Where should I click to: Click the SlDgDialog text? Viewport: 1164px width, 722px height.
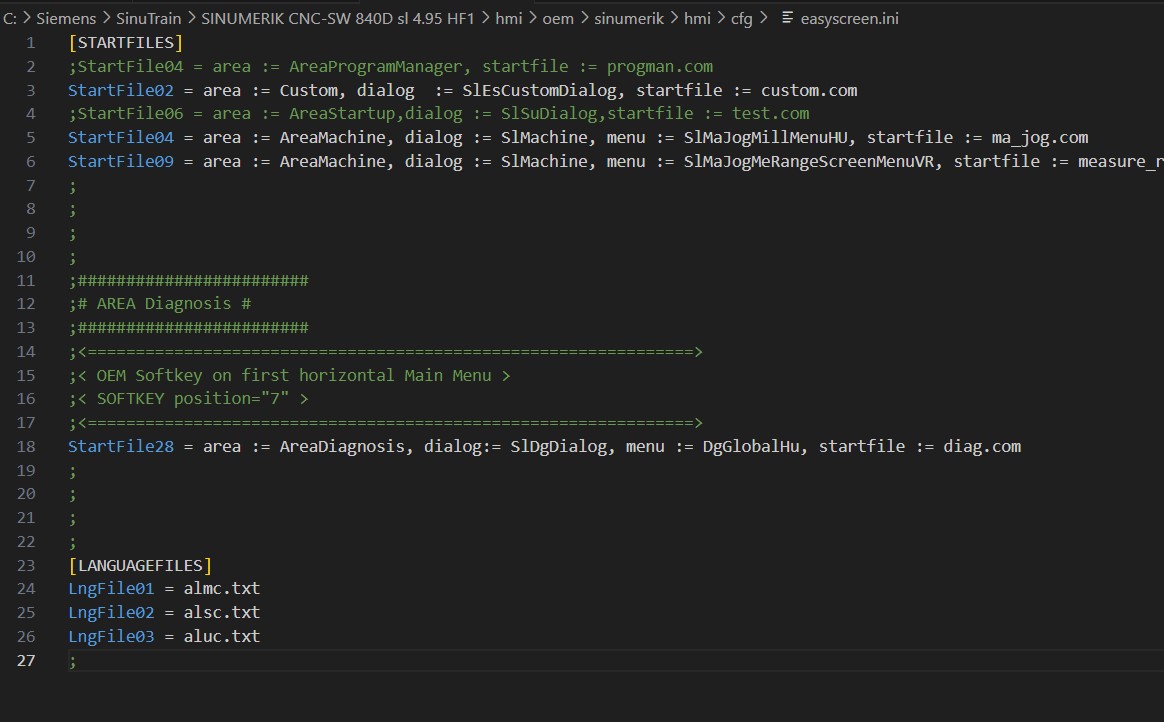click(x=558, y=447)
